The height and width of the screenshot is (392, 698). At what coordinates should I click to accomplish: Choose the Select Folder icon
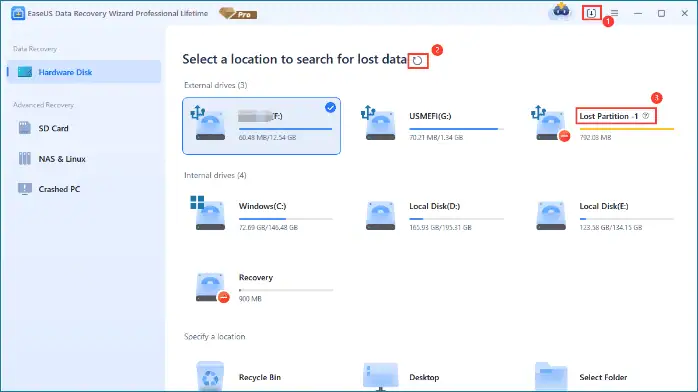551,377
